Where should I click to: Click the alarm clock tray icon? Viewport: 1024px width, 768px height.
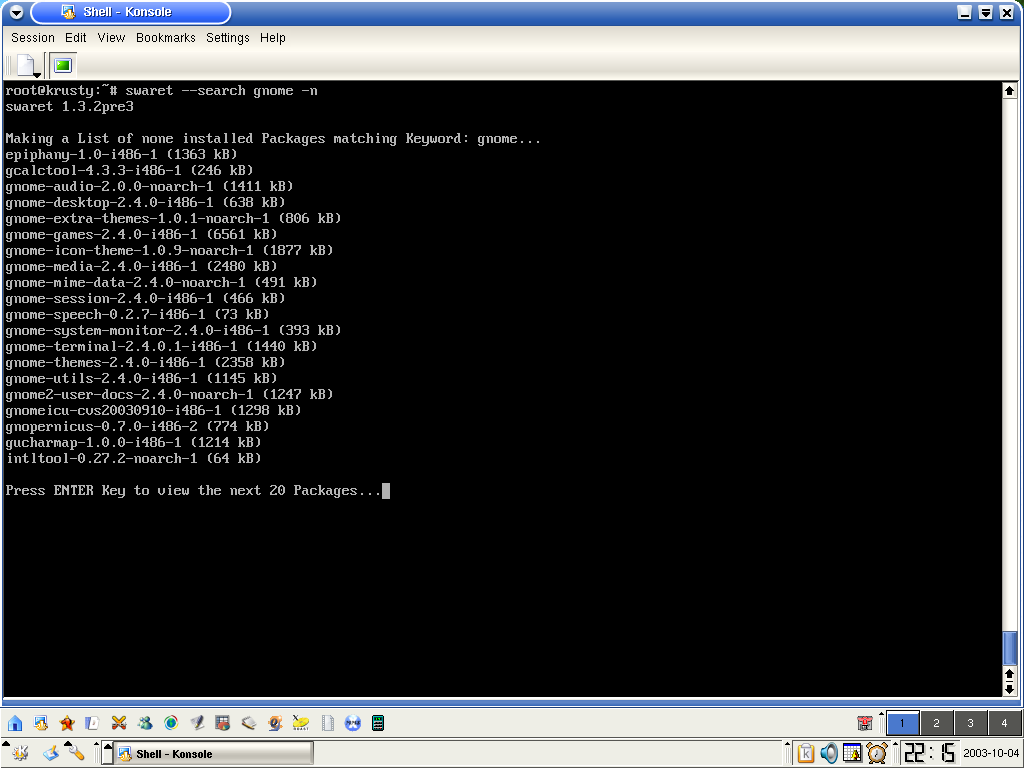876,754
